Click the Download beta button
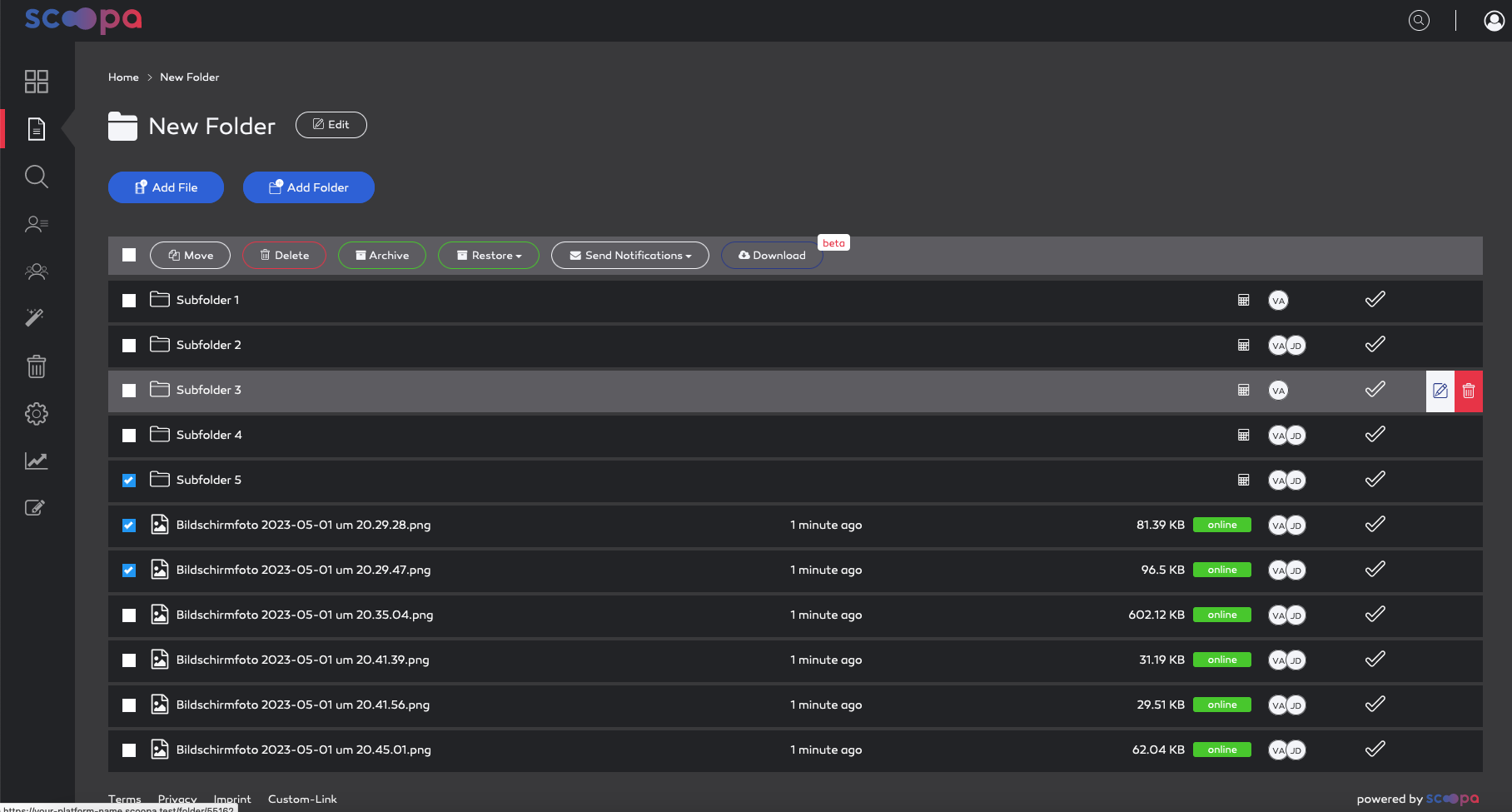 (x=772, y=256)
